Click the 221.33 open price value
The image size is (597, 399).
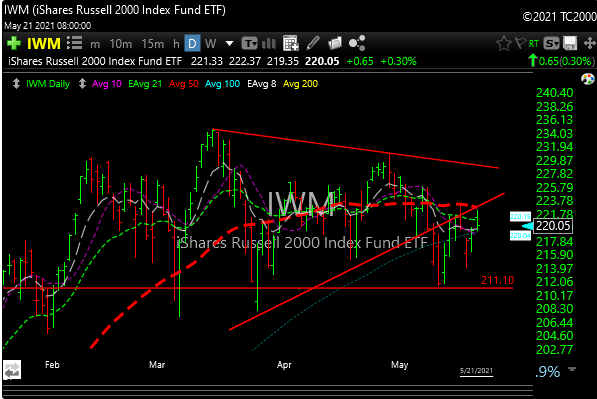click(207, 61)
